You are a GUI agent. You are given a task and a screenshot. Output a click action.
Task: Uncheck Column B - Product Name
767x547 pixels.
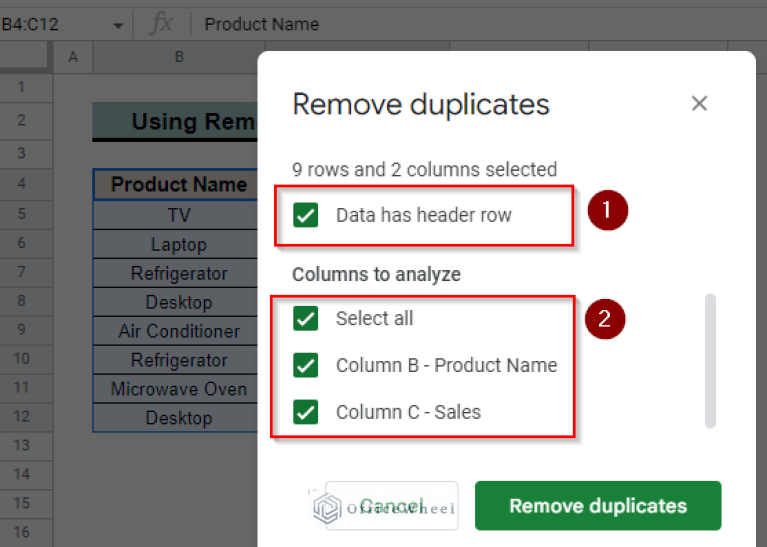click(306, 365)
